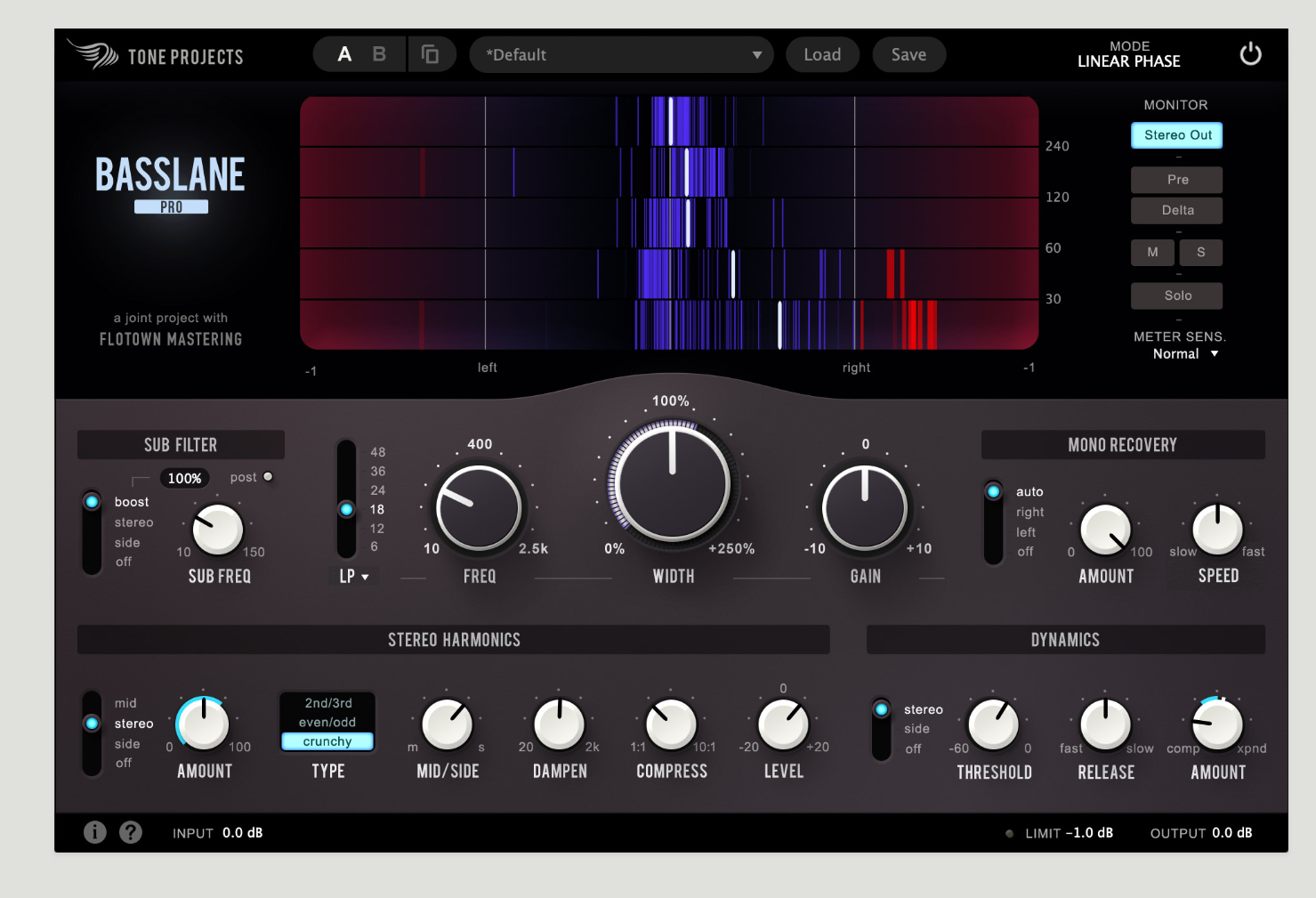Screen dimensions: 1316x898
Task: Click the large WIDTH knob
Action: tap(673, 484)
